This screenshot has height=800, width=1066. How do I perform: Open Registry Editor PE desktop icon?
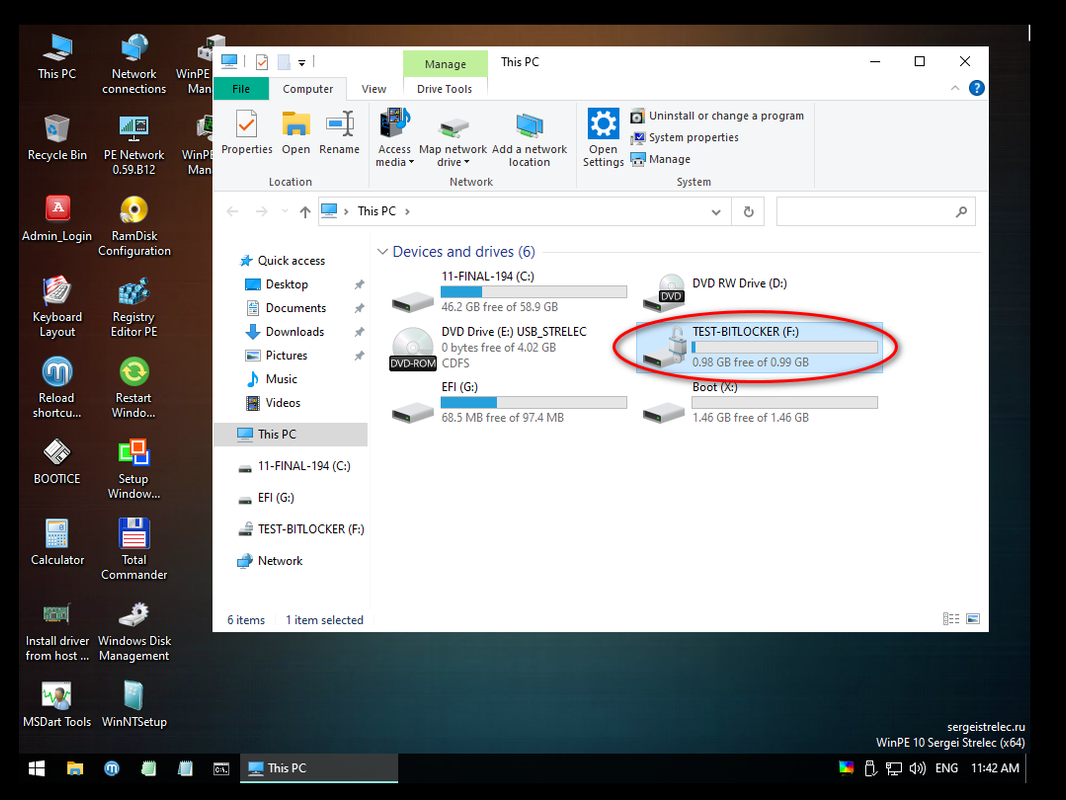click(134, 307)
